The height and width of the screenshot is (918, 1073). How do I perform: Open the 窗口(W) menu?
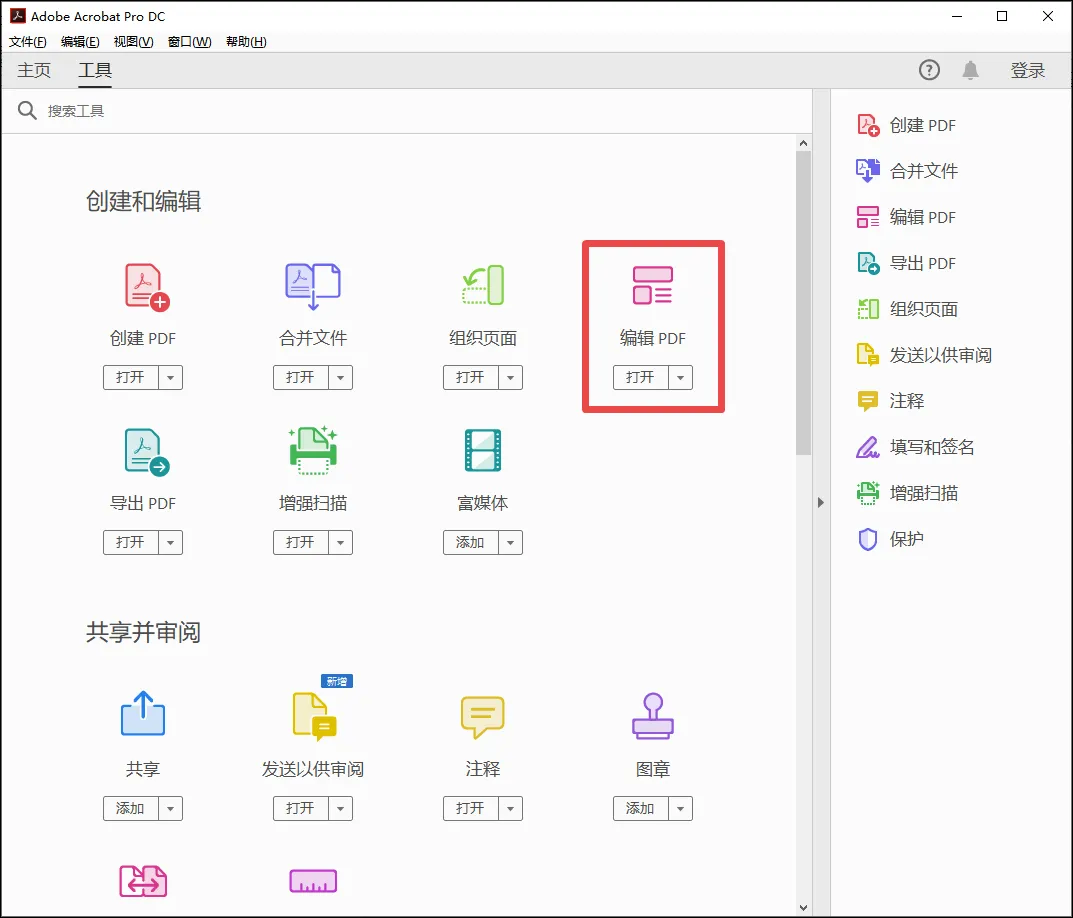[190, 42]
